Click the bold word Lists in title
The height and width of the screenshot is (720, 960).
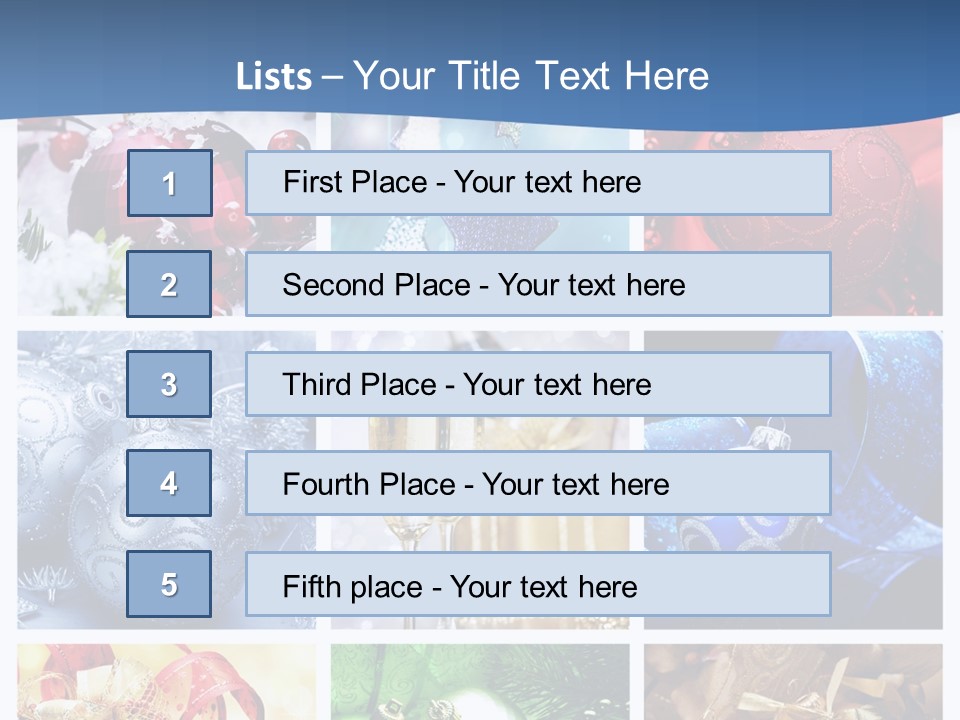tap(273, 77)
